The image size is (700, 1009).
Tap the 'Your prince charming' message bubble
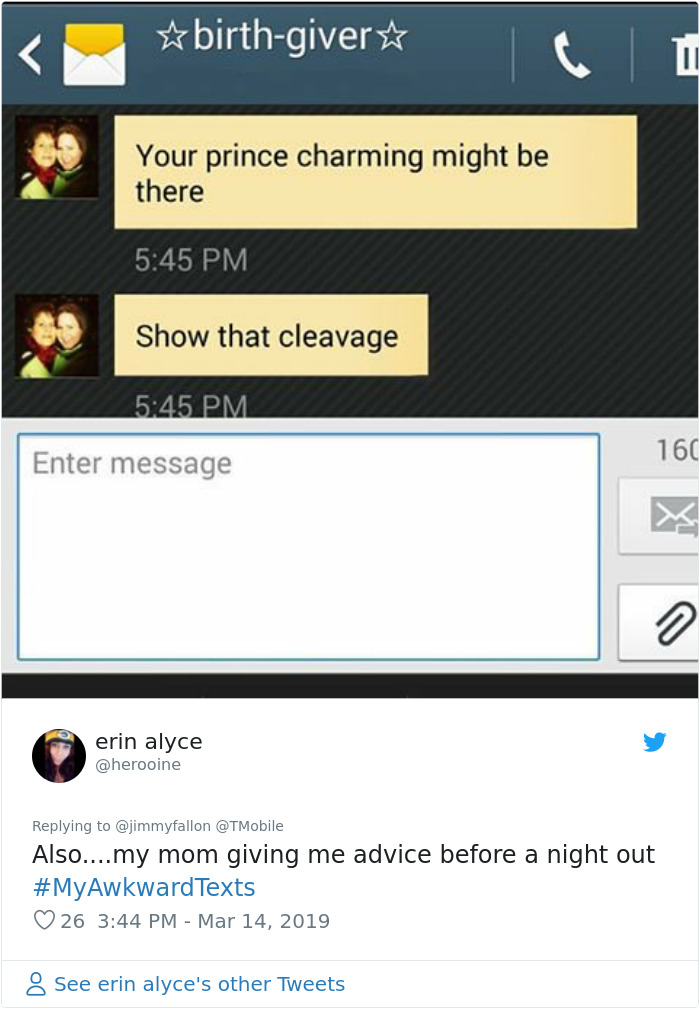point(376,172)
